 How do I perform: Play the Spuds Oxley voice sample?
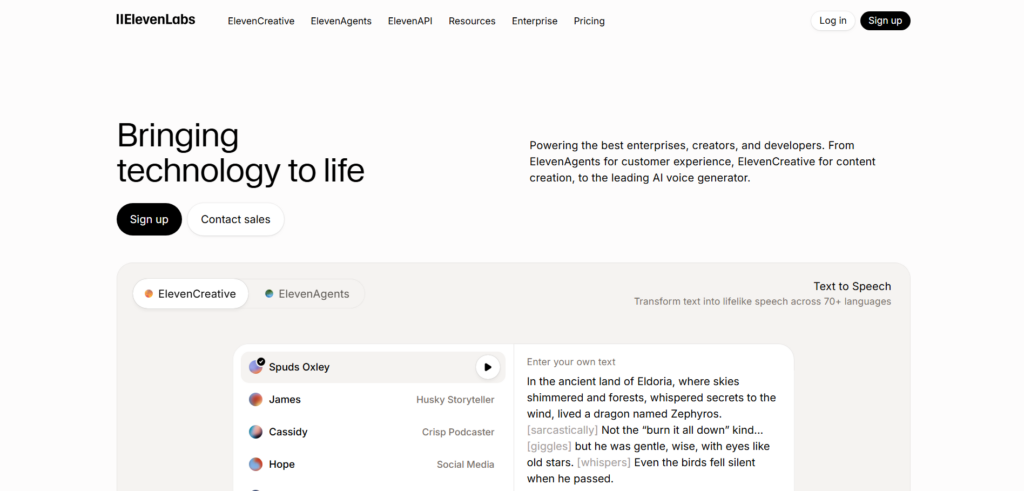[487, 367]
